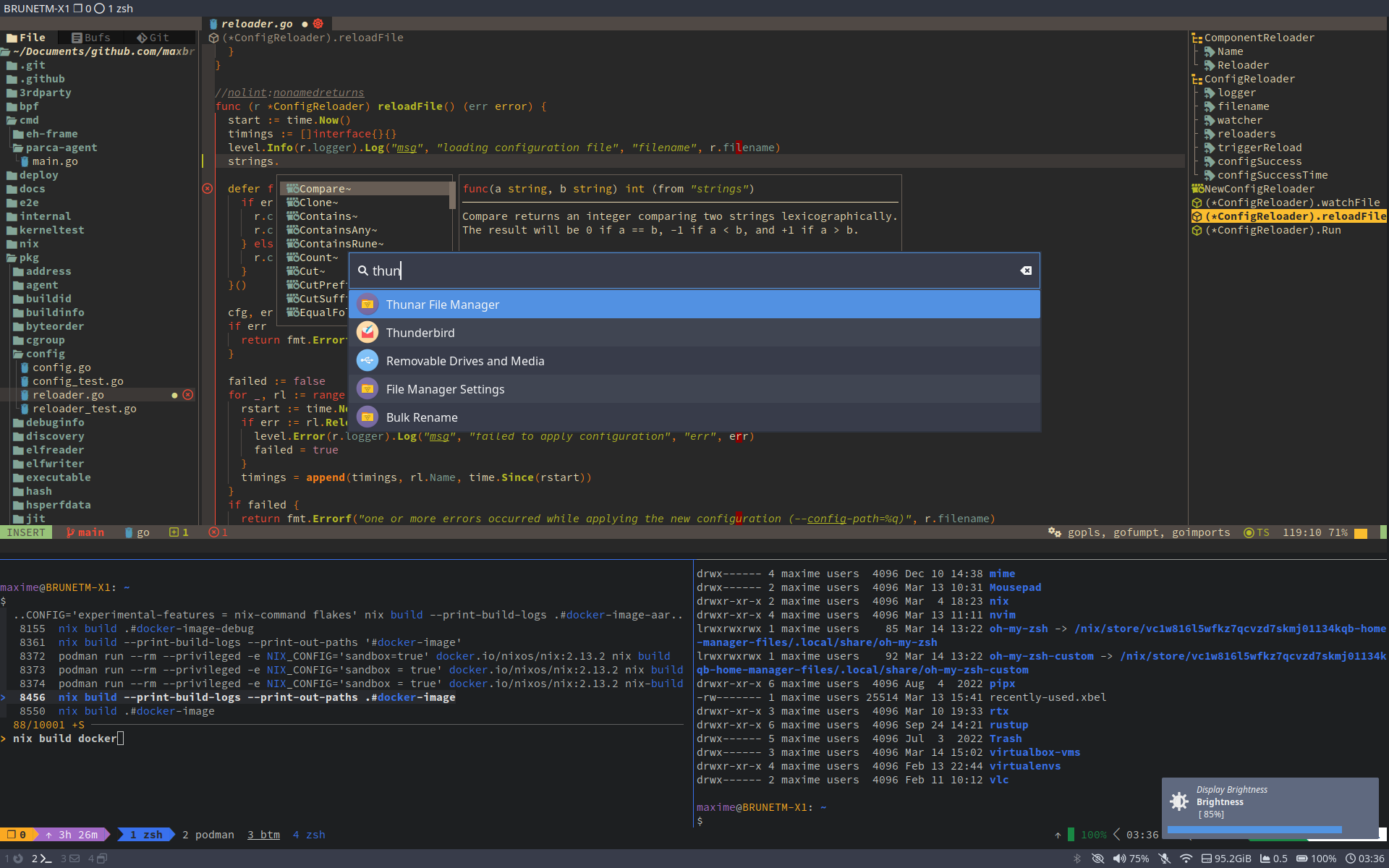Switch to the Bufs tab
The height and width of the screenshot is (868, 1389).
91,38
